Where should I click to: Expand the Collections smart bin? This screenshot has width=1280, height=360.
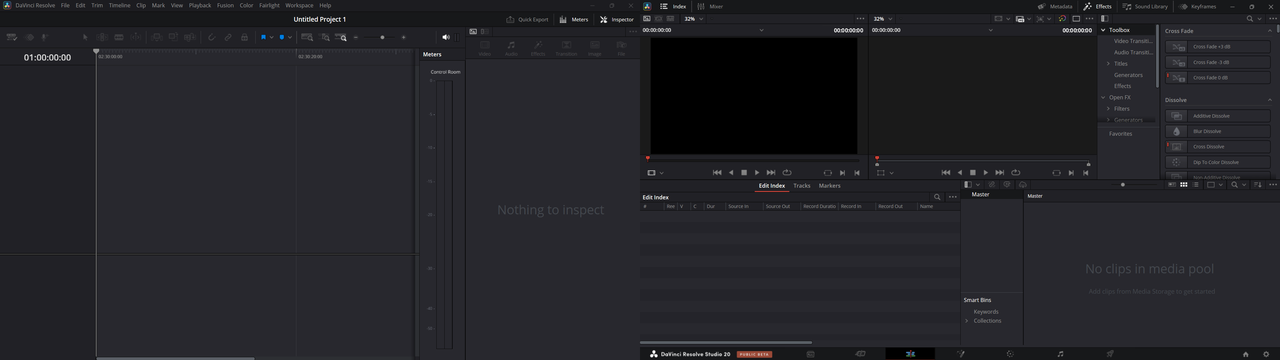[967, 321]
